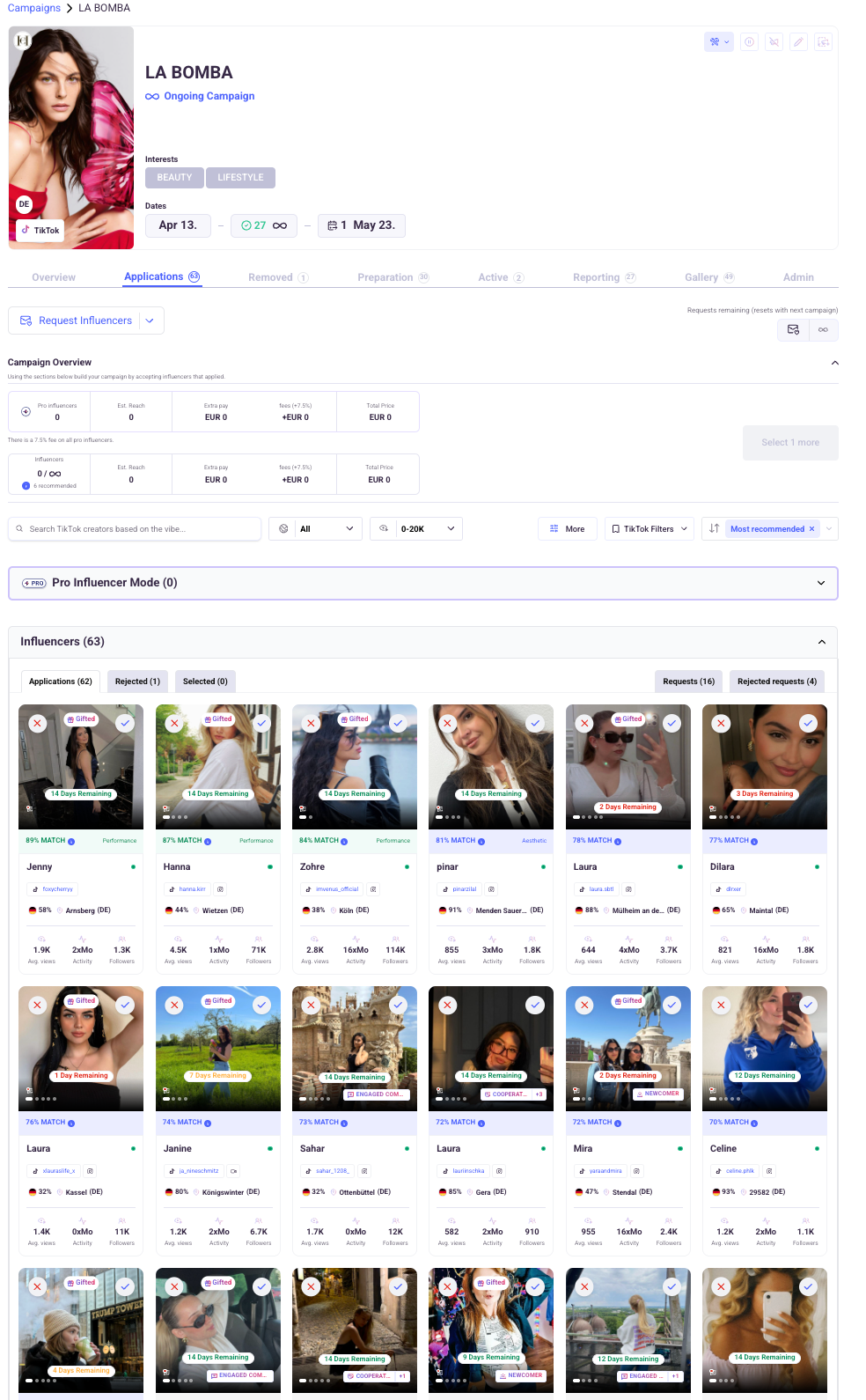Click the More filters button
866x1400 pixels.
pyautogui.click(x=568, y=528)
